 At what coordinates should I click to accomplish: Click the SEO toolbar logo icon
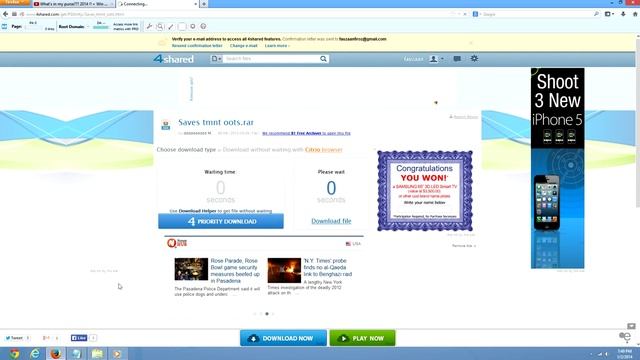pyautogui.click(x=4, y=27)
